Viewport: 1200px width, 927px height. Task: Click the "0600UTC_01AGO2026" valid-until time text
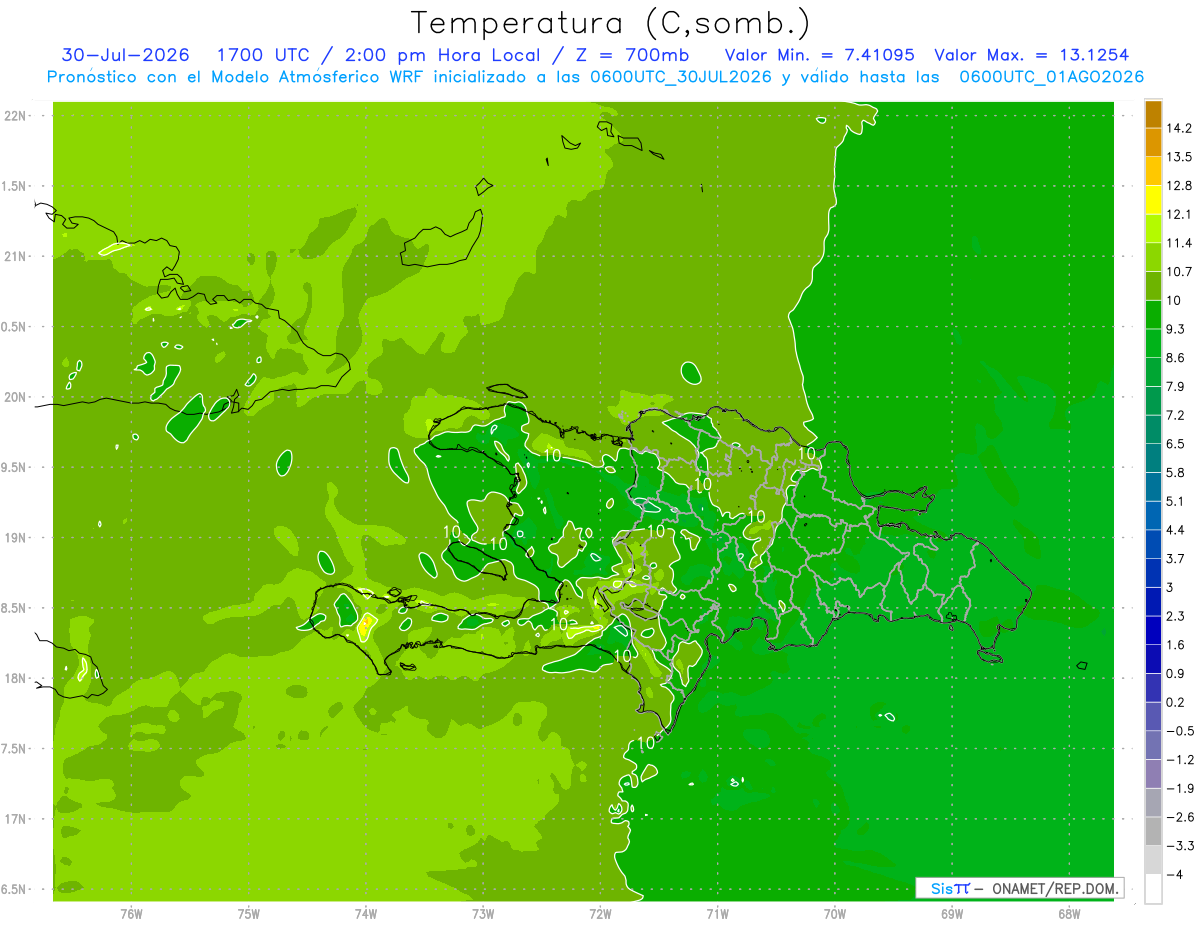coord(1052,77)
